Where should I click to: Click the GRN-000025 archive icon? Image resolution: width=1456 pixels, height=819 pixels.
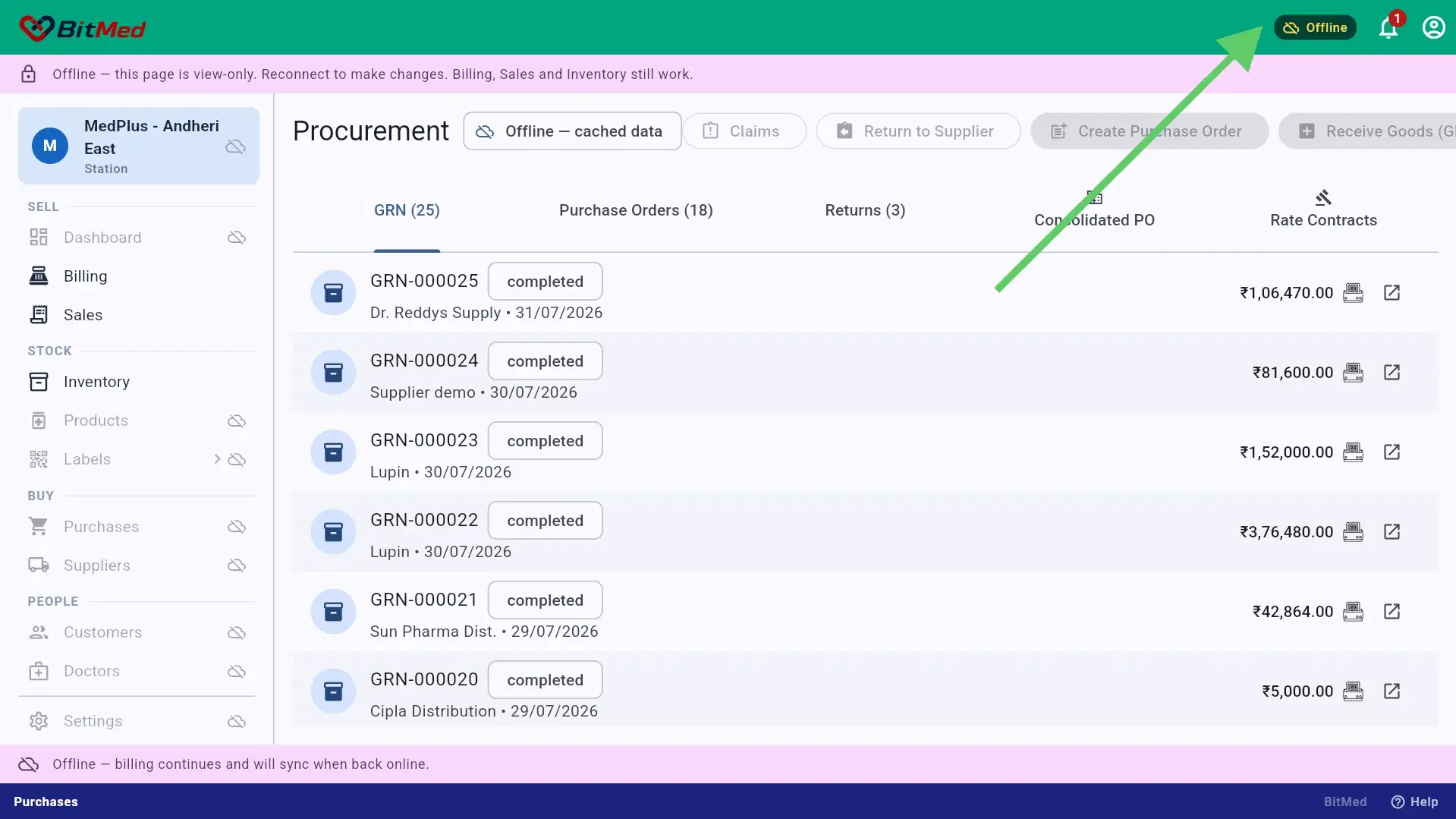coord(333,293)
